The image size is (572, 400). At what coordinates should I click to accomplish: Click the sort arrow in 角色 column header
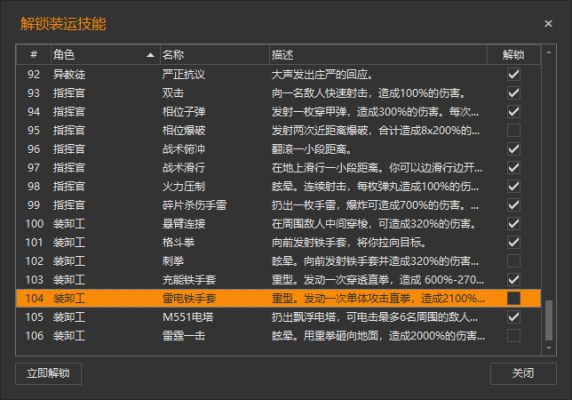[150, 55]
